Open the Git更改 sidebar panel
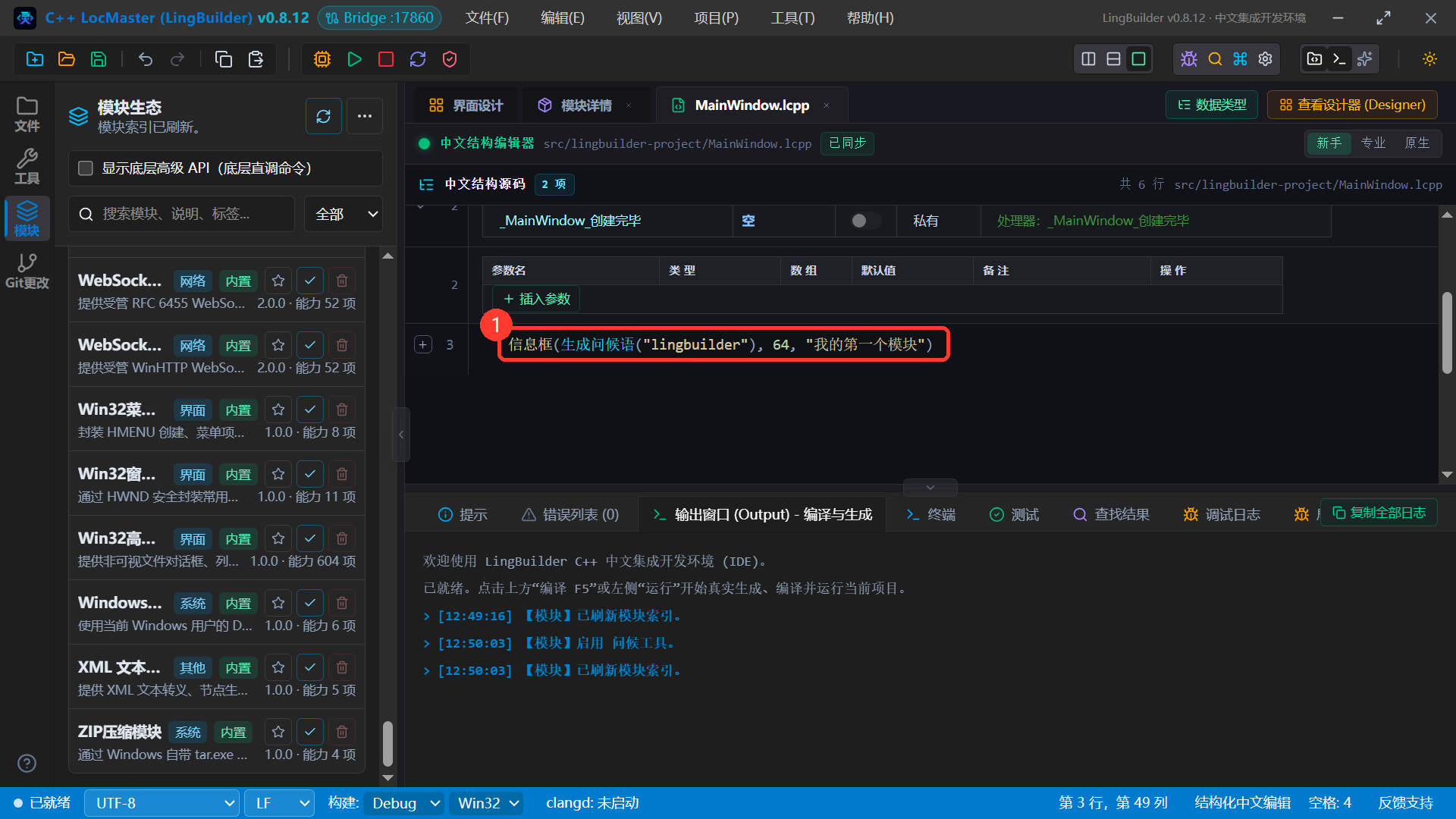The width and height of the screenshot is (1456, 819). pyautogui.click(x=27, y=271)
